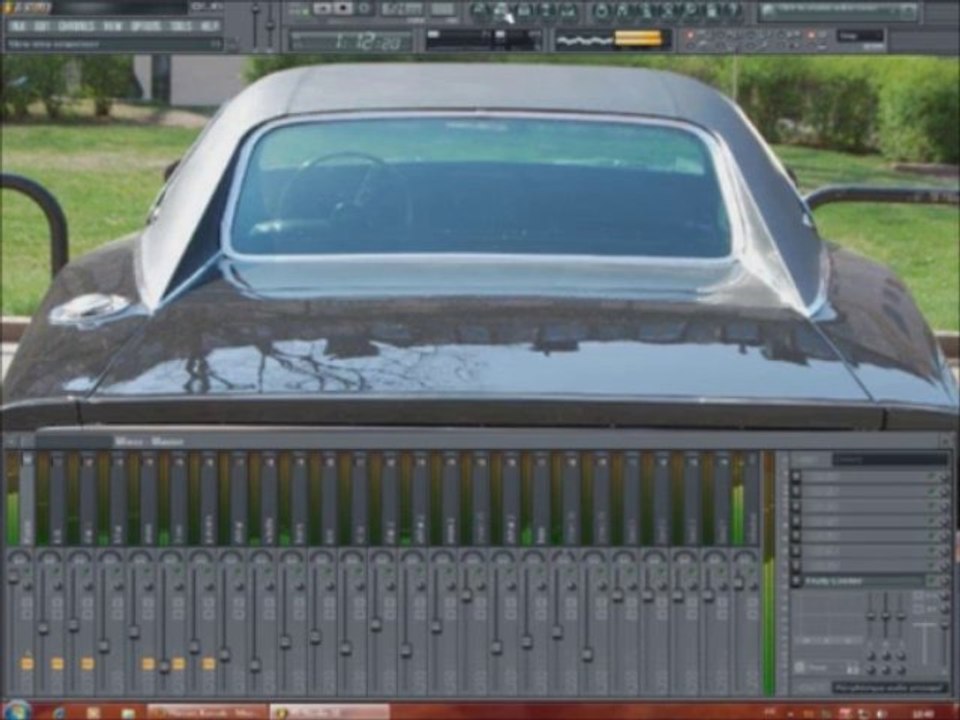960x720 pixels.
Task: Toggle the orange lit button on the Master strip
Action: [x=27, y=663]
